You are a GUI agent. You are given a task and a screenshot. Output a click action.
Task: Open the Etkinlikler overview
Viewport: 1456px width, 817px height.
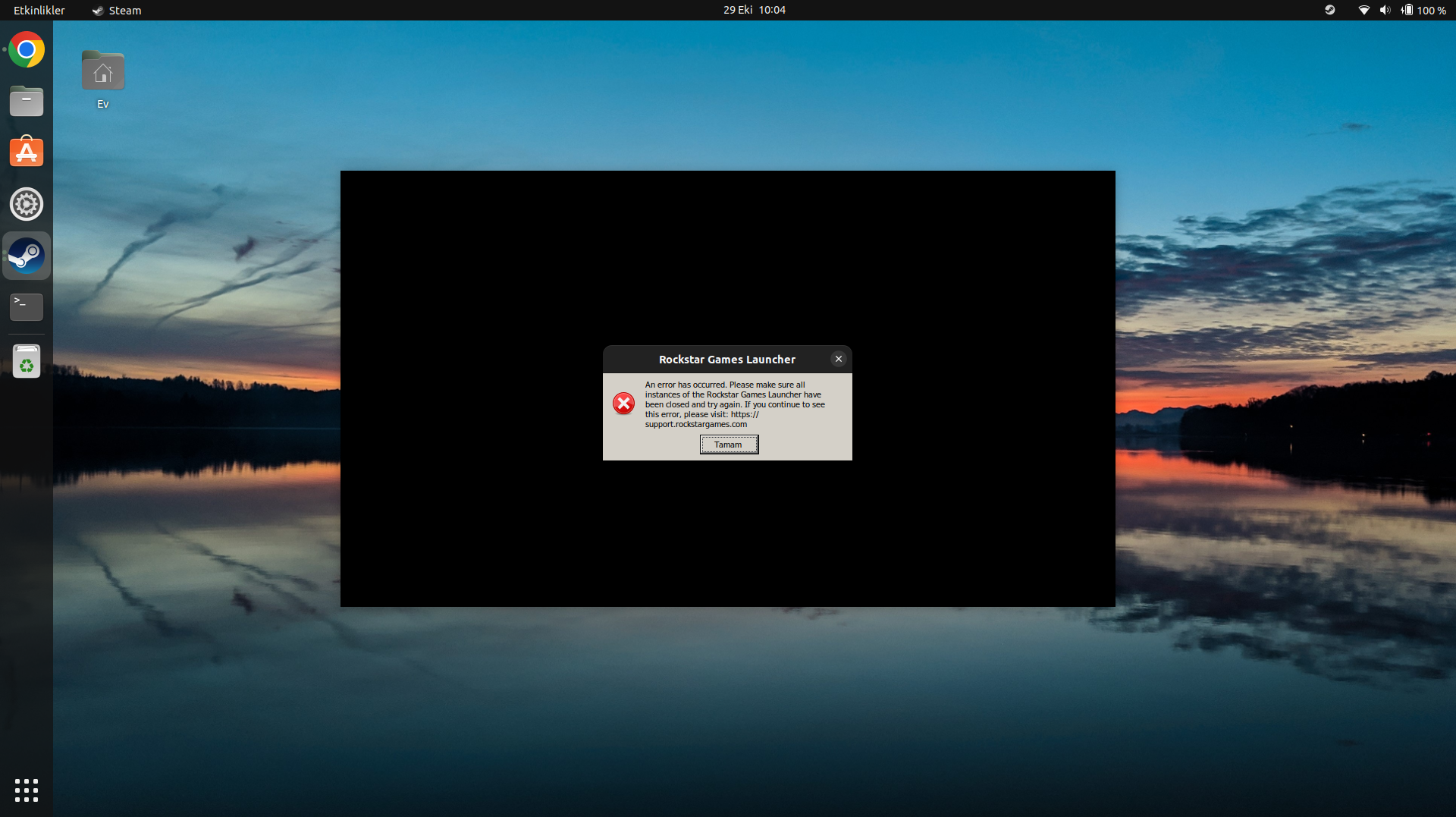[x=39, y=11]
